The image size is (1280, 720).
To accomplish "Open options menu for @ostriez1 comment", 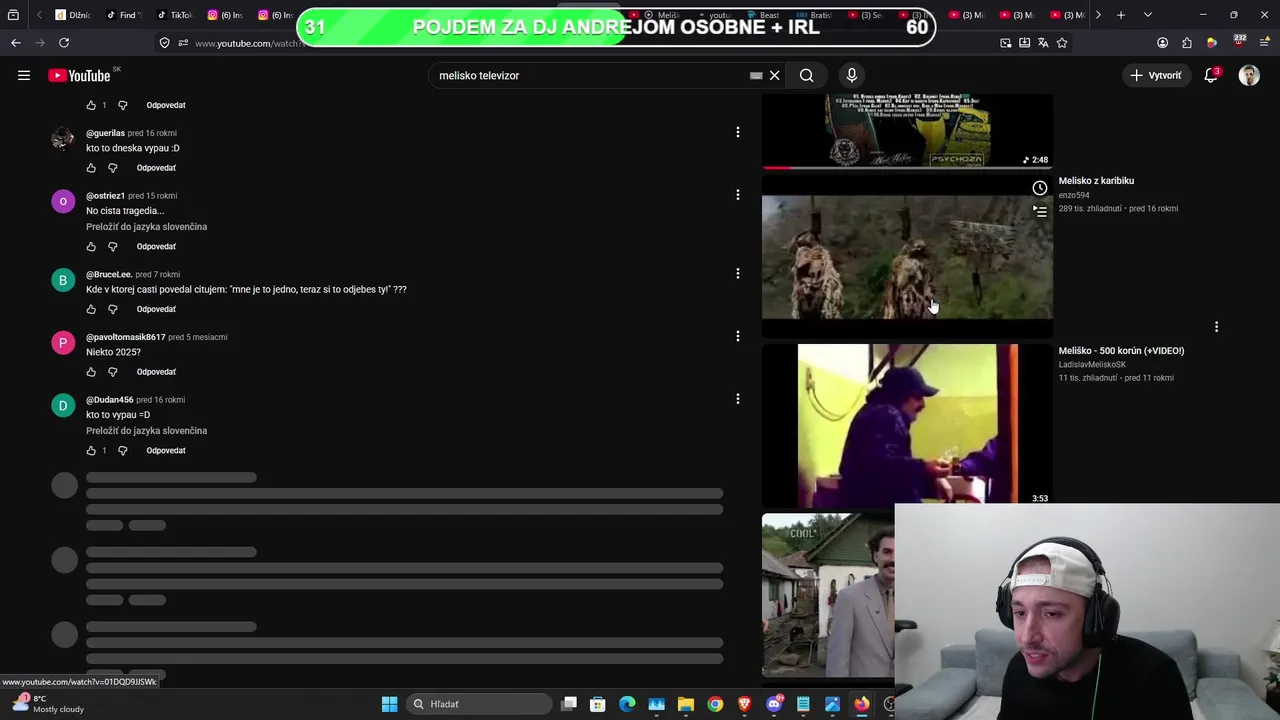I will point(738,195).
